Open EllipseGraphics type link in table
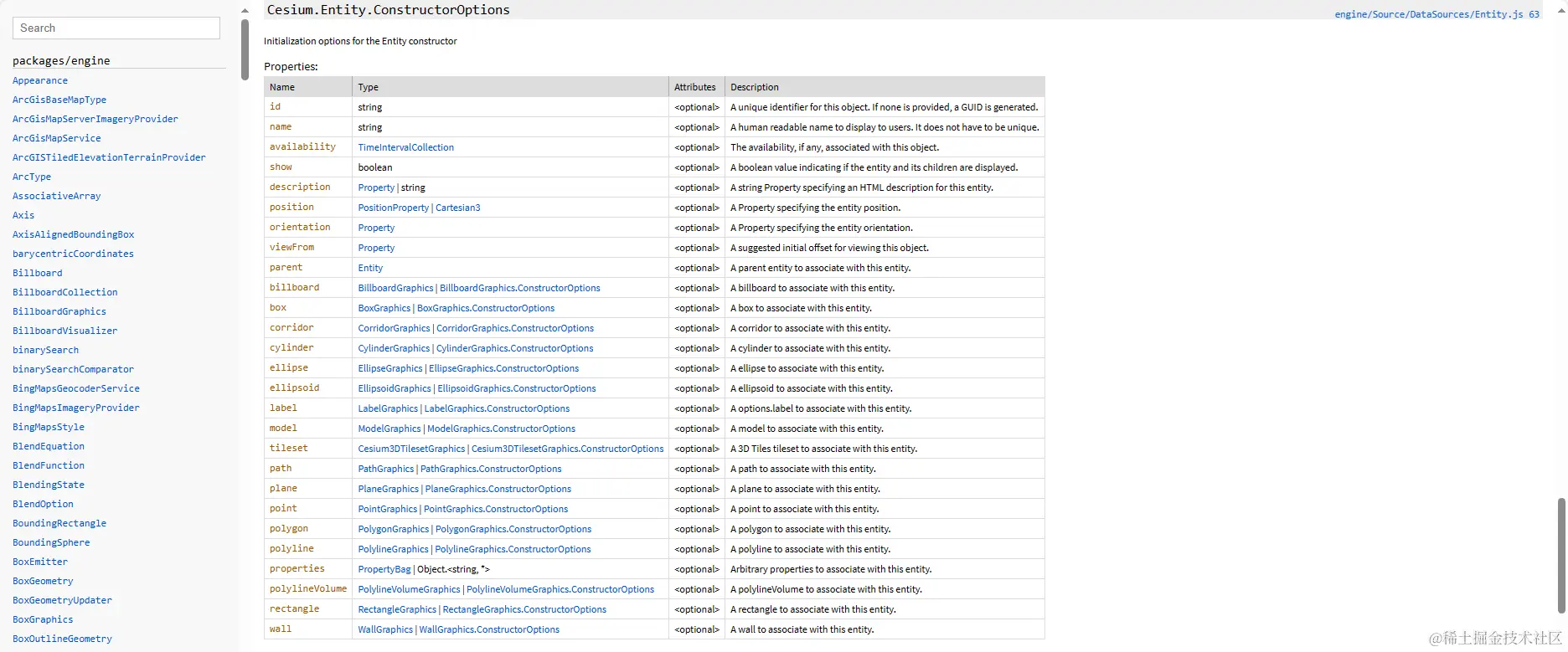Image resolution: width=1568 pixels, height=652 pixels. pos(390,368)
